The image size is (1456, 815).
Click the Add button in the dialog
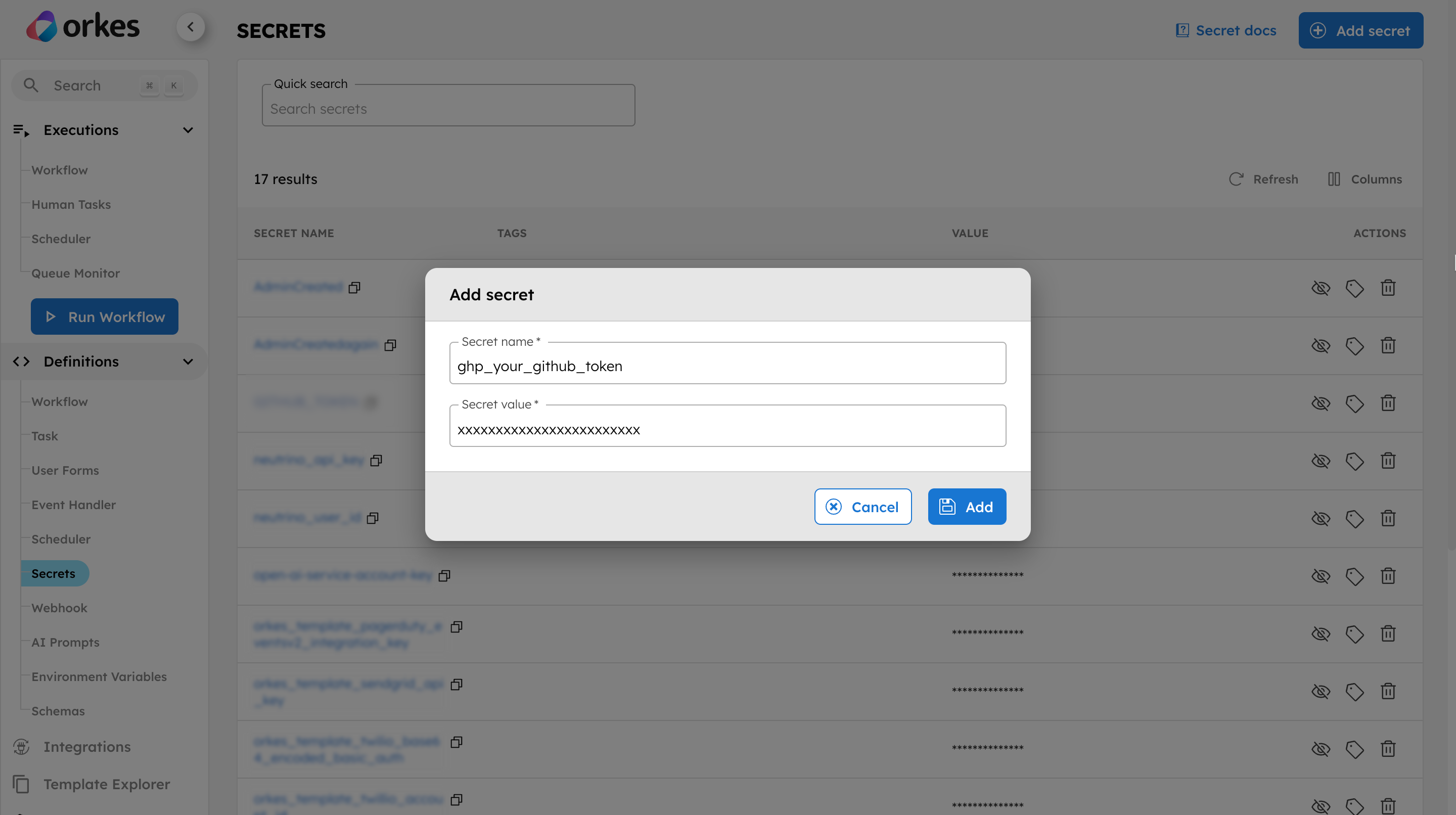pyautogui.click(x=967, y=507)
